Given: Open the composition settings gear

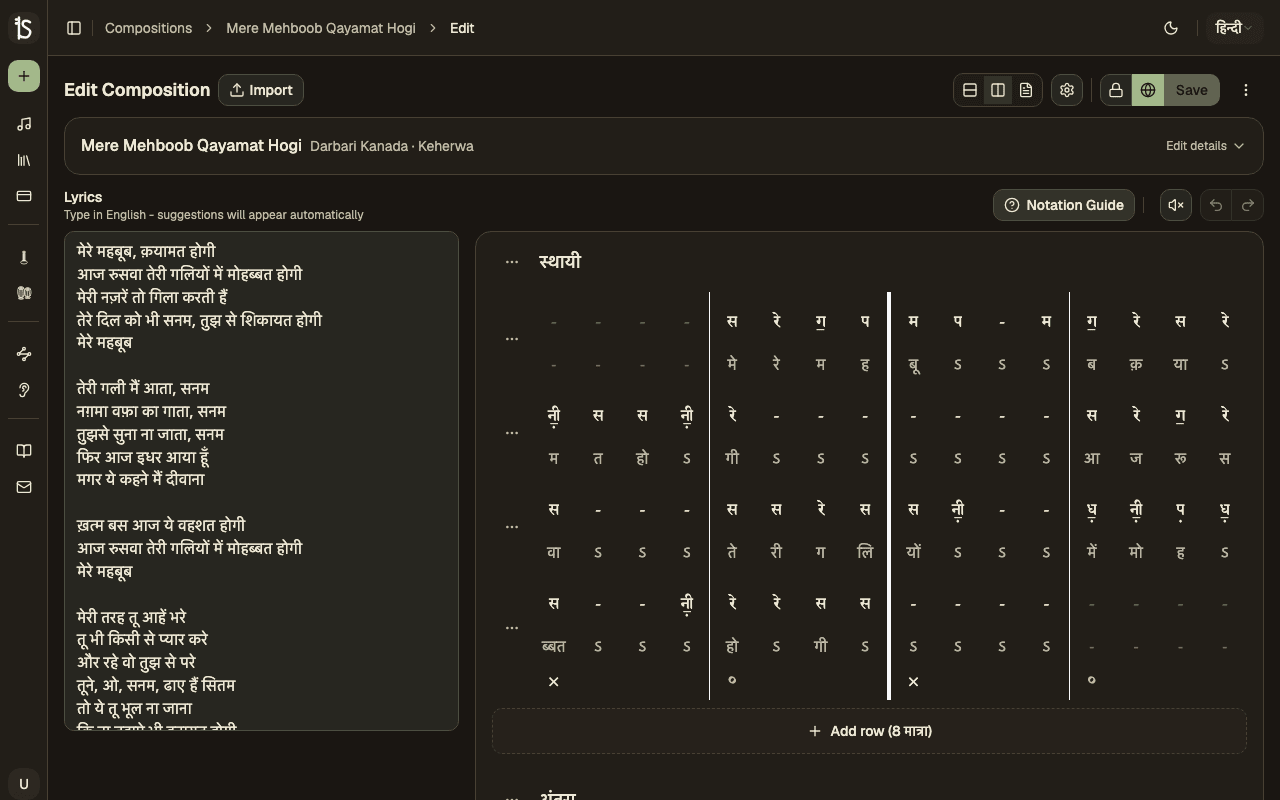Looking at the screenshot, I should pyautogui.click(x=1067, y=90).
